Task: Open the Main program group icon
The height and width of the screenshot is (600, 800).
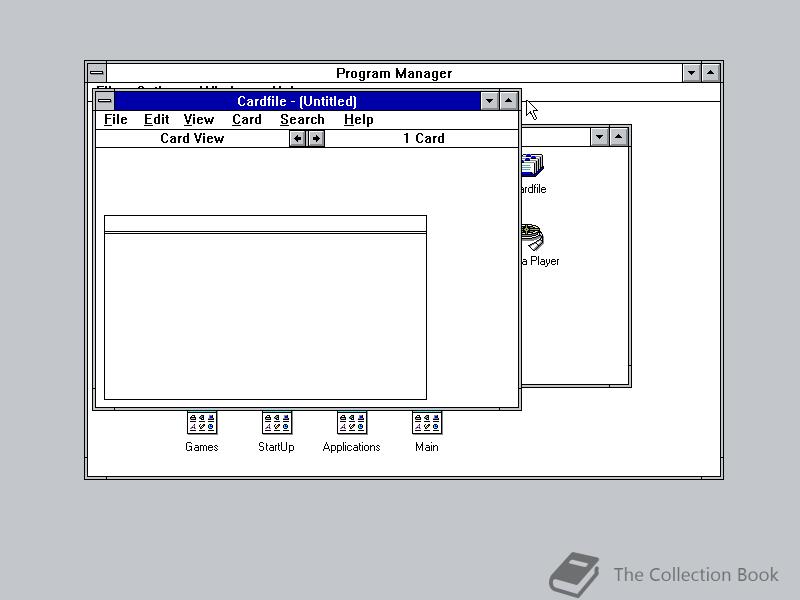Action: coord(427,423)
